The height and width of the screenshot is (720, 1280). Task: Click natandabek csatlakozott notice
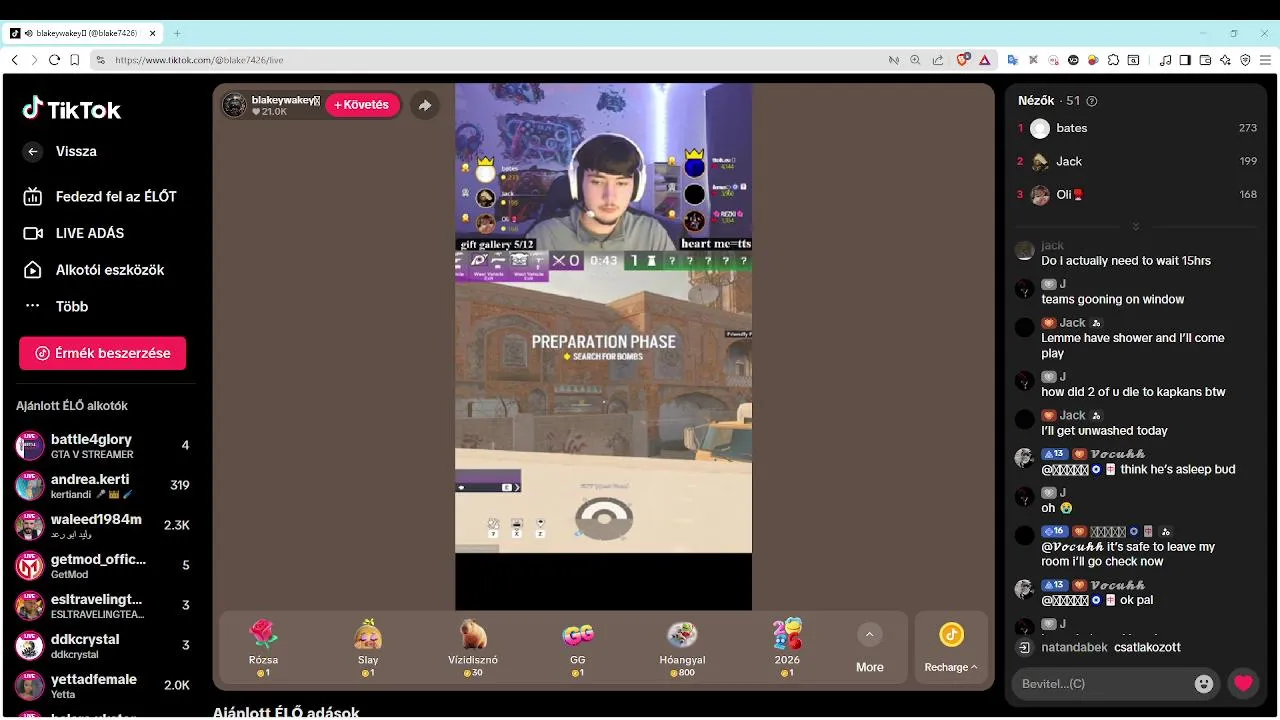coord(1110,647)
